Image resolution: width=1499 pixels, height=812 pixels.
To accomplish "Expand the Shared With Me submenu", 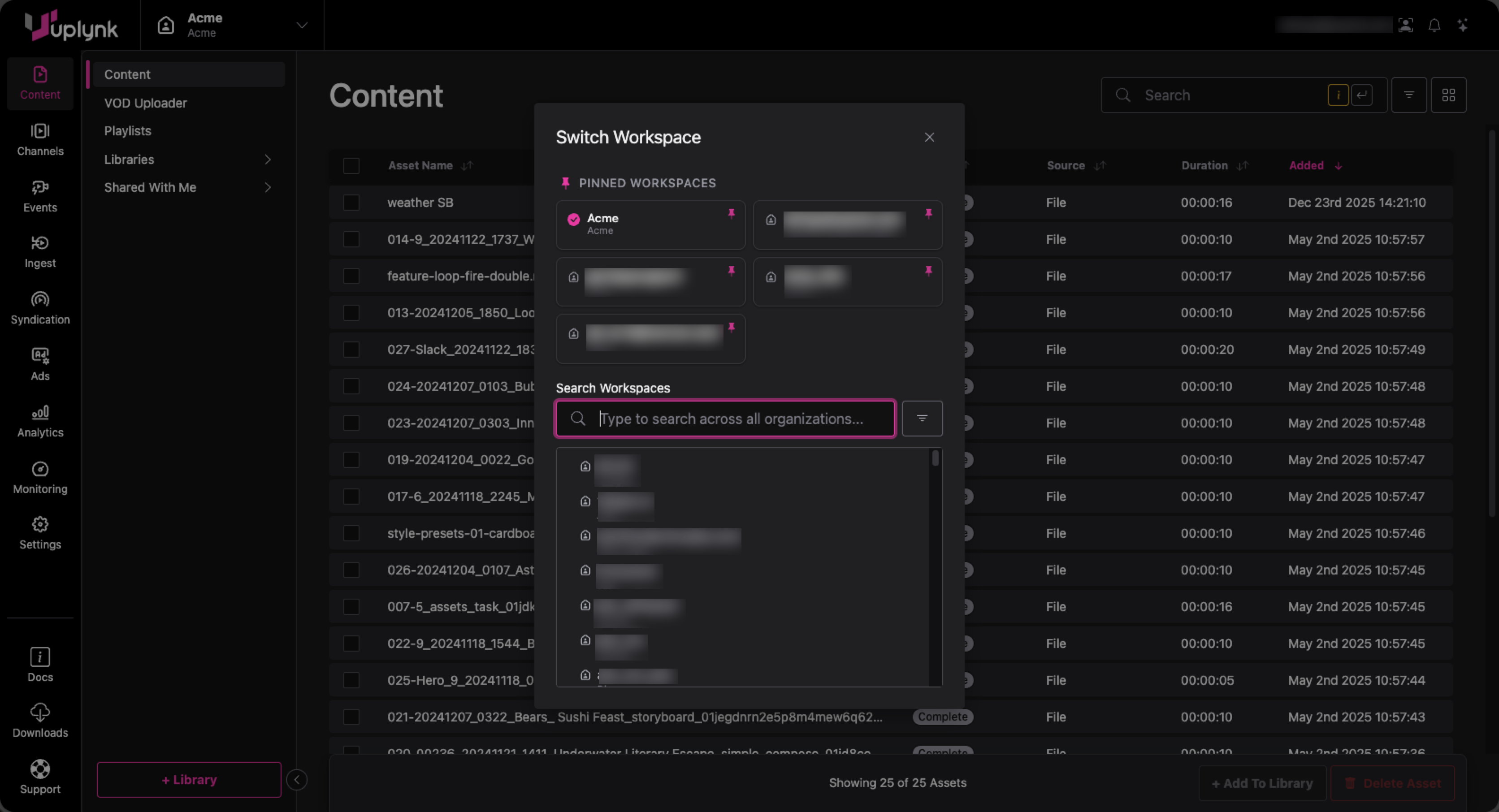I will pyautogui.click(x=267, y=187).
